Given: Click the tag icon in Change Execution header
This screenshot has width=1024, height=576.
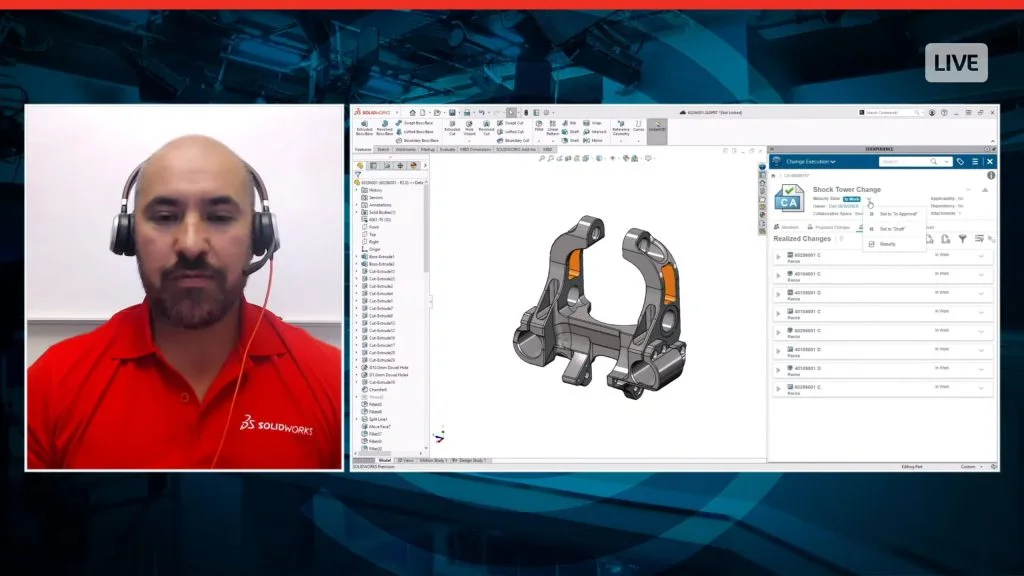Looking at the screenshot, I should pyautogui.click(x=960, y=161).
